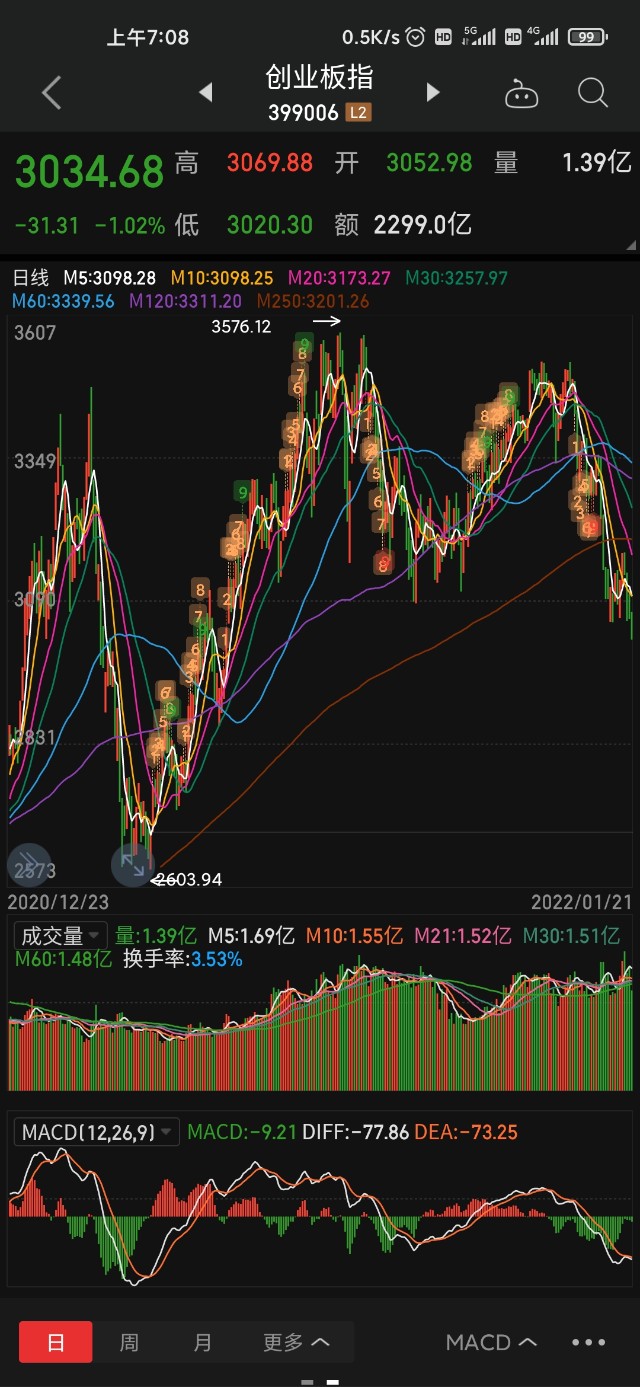The image size is (640, 1387).
Task: Tap the fullscreen expand icon on chart
Action: [133, 864]
